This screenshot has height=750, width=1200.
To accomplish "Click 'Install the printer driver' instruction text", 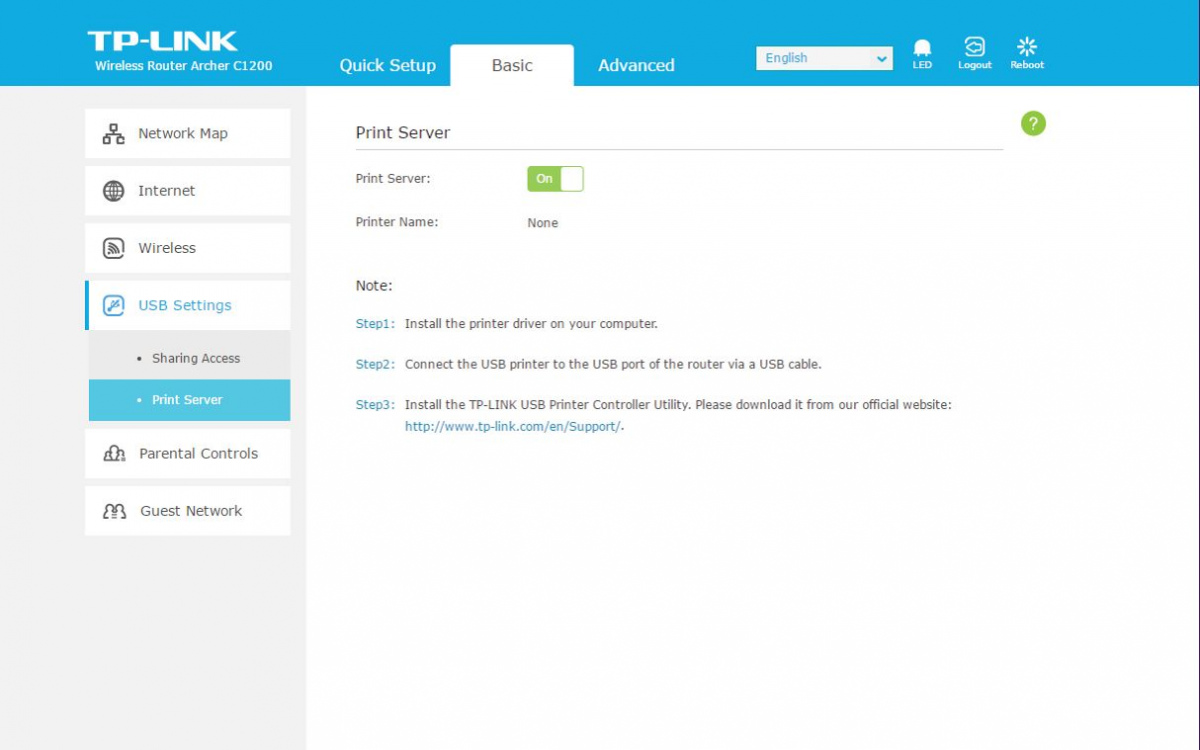I will tap(531, 324).
